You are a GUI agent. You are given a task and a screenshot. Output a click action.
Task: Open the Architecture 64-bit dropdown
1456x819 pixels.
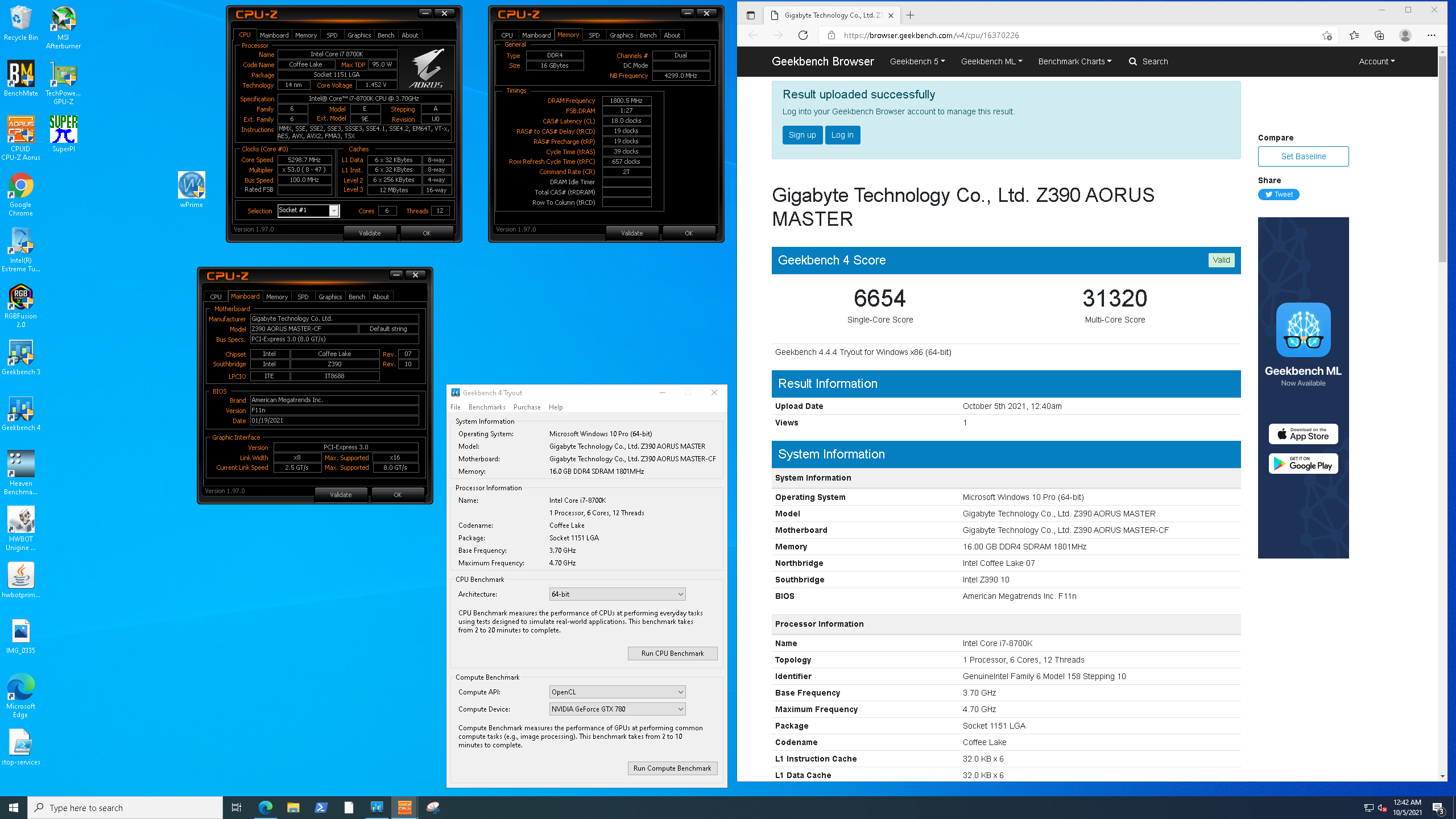pyautogui.click(x=617, y=594)
